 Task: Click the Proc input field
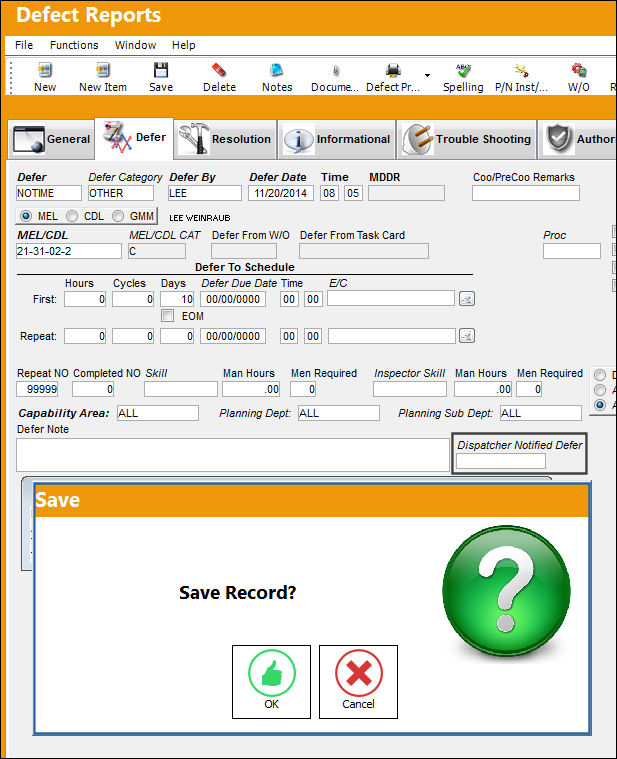pos(572,251)
